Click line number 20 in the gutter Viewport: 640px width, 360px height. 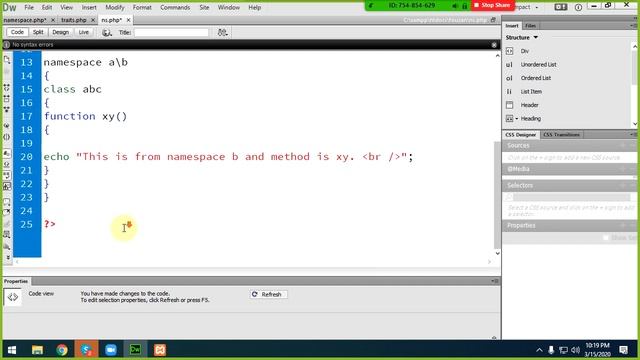pyautogui.click(x=27, y=157)
